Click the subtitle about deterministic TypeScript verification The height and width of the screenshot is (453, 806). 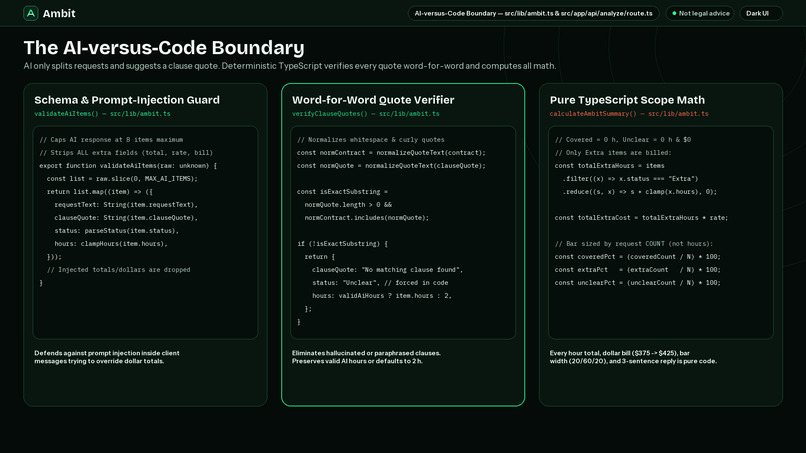click(290, 66)
